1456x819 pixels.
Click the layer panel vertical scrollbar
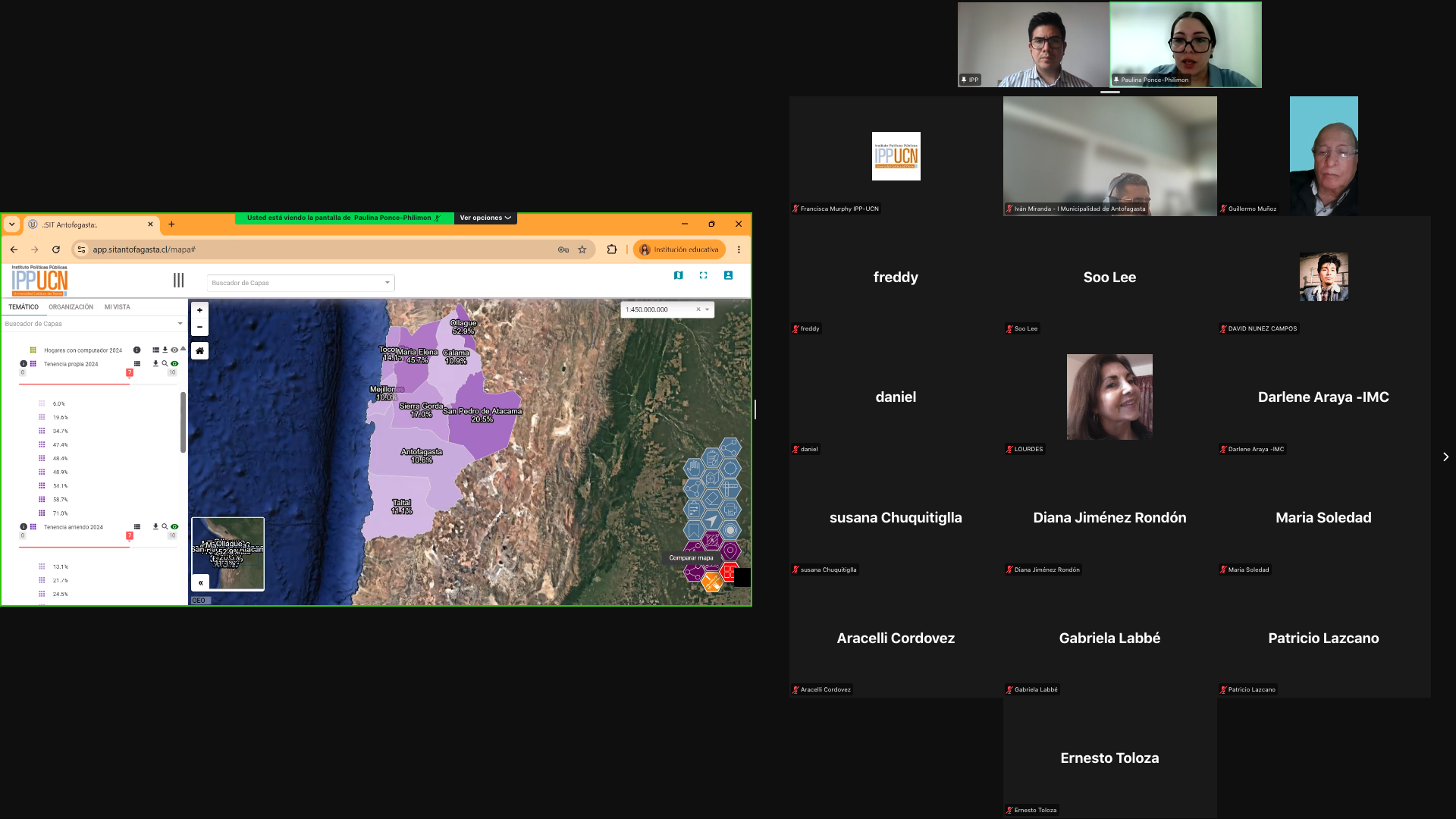pyautogui.click(x=183, y=423)
